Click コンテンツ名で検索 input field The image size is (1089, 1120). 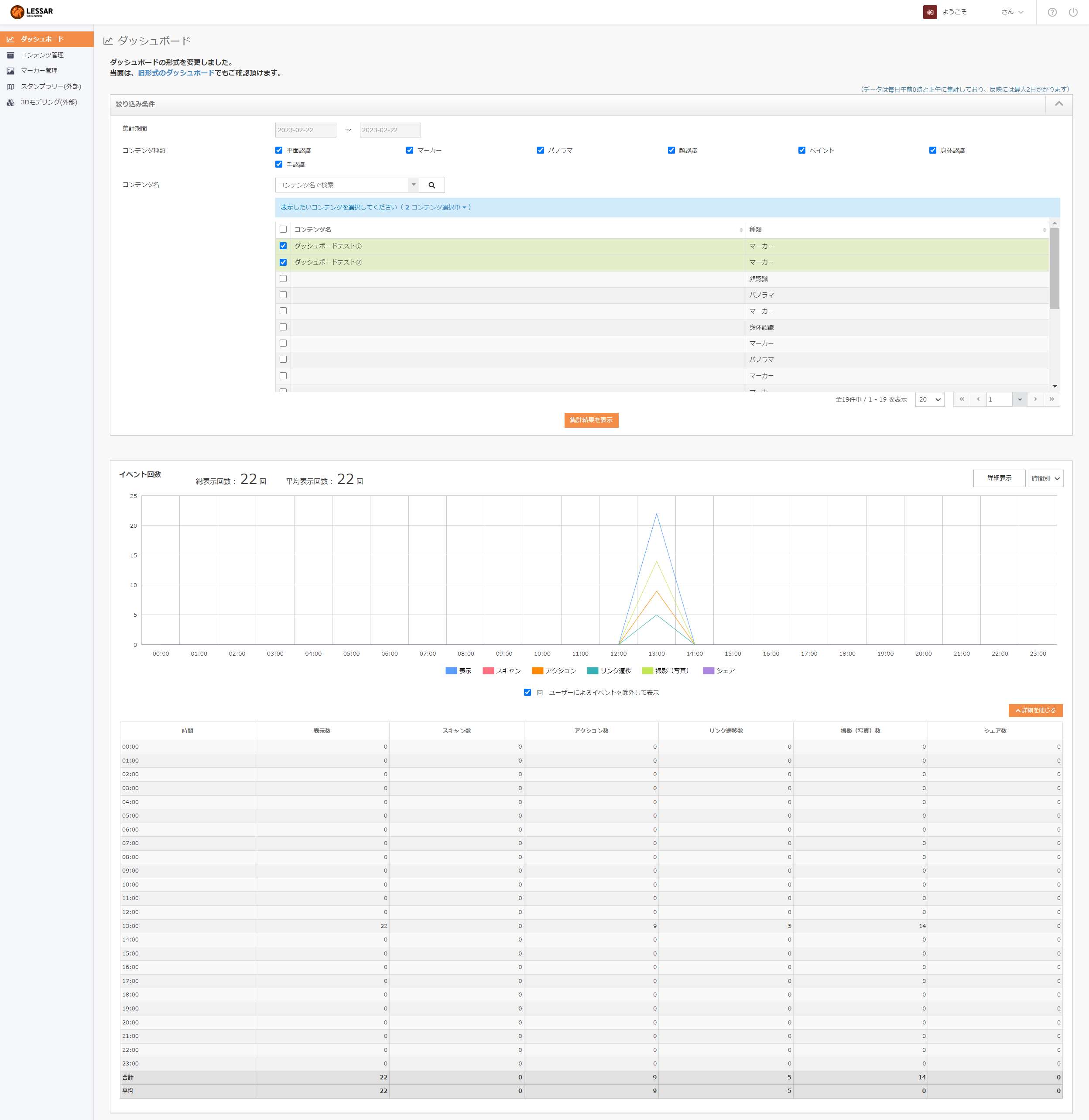pos(342,185)
